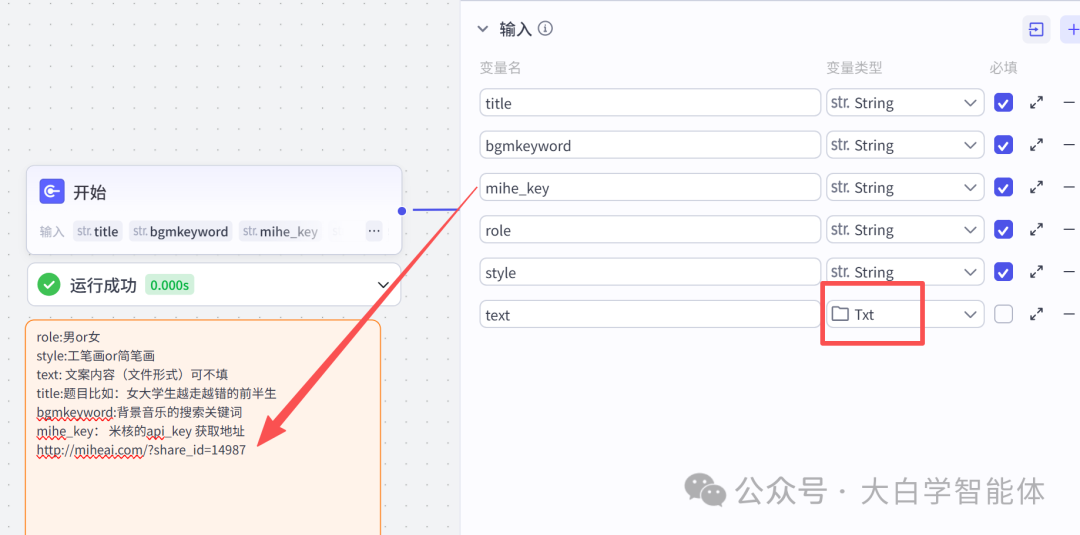Image resolution: width=1080 pixels, height=535 pixels.
Task: Expand the style variable row editor
Action: (1036, 272)
